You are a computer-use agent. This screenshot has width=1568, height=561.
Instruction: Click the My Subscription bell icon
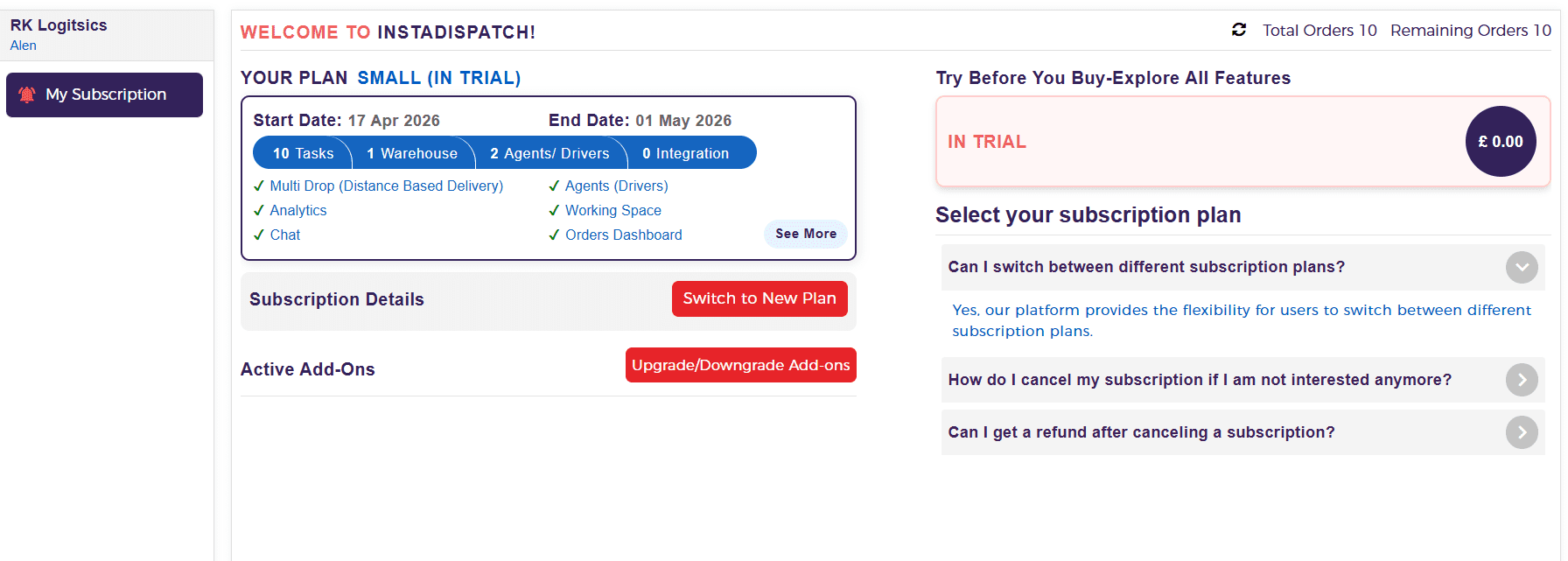click(27, 95)
